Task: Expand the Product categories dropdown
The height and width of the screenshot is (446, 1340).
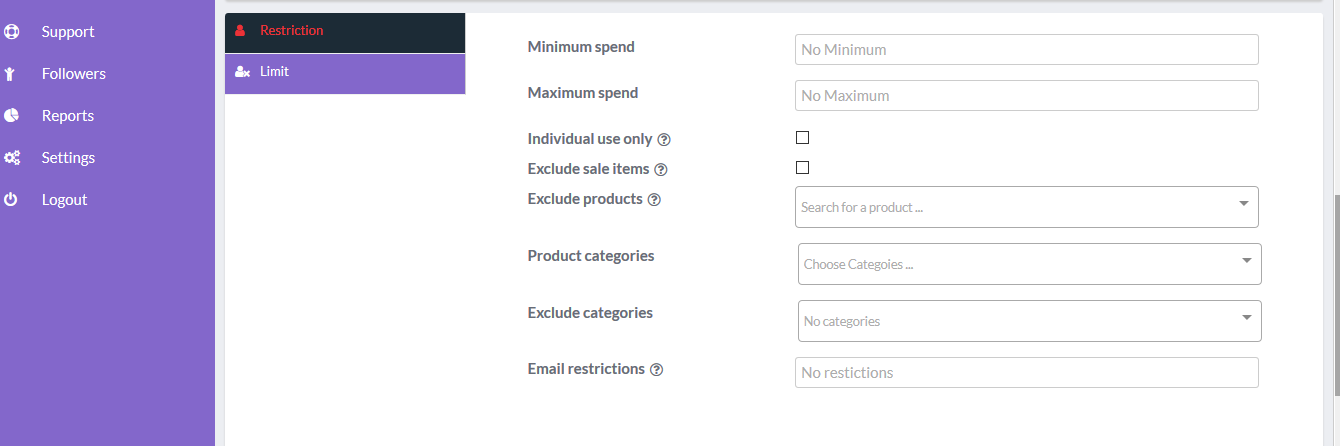Action: pyautogui.click(x=1029, y=264)
